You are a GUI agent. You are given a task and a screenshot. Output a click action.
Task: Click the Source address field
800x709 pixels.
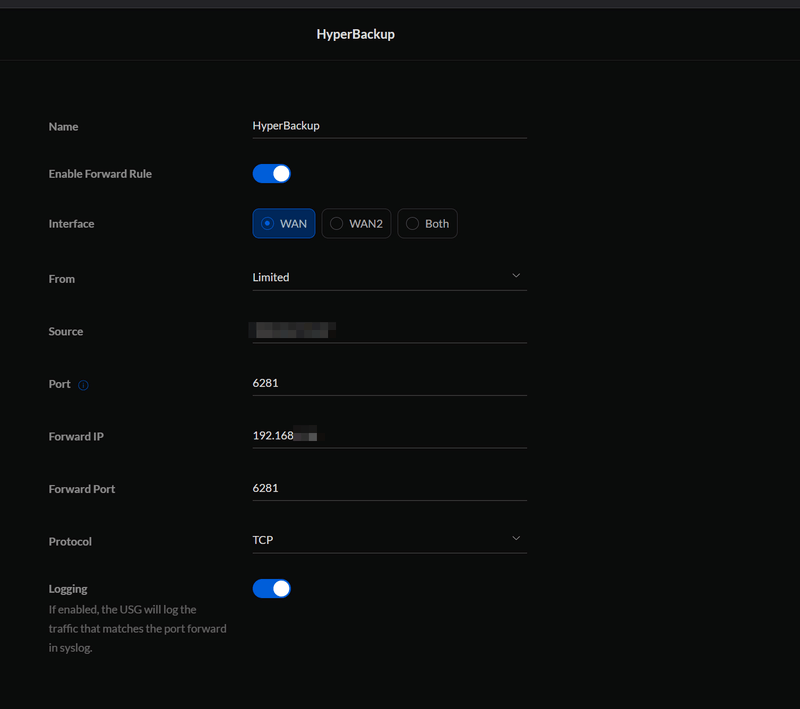tap(389, 331)
